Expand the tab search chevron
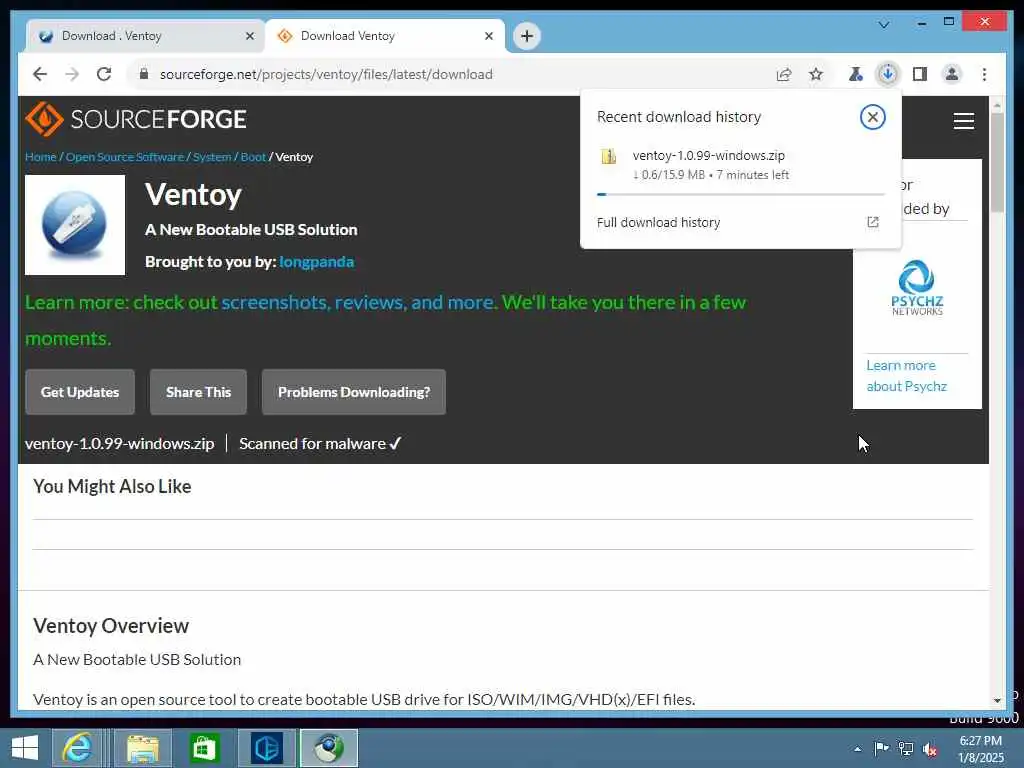Image resolution: width=1024 pixels, height=768 pixels. (x=884, y=24)
